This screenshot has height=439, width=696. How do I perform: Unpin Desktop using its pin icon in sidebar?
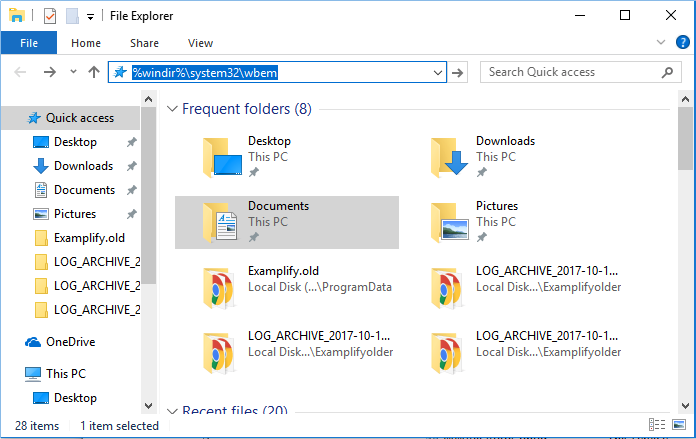(x=132, y=142)
